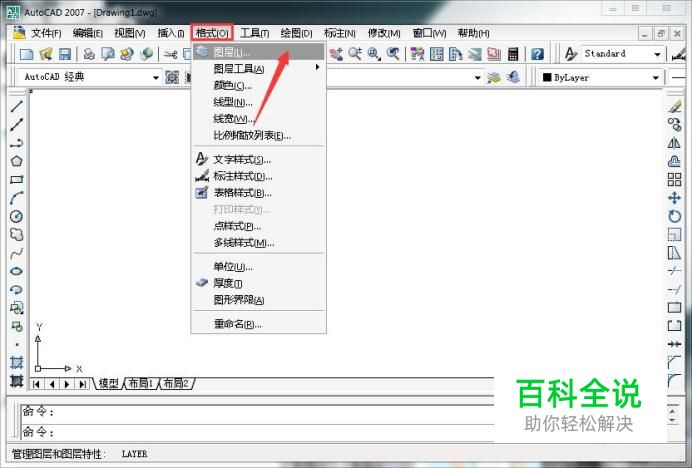Viewport: 692px width, 468px height.
Task: Select the Arc tool
Action: coord(16,198)
